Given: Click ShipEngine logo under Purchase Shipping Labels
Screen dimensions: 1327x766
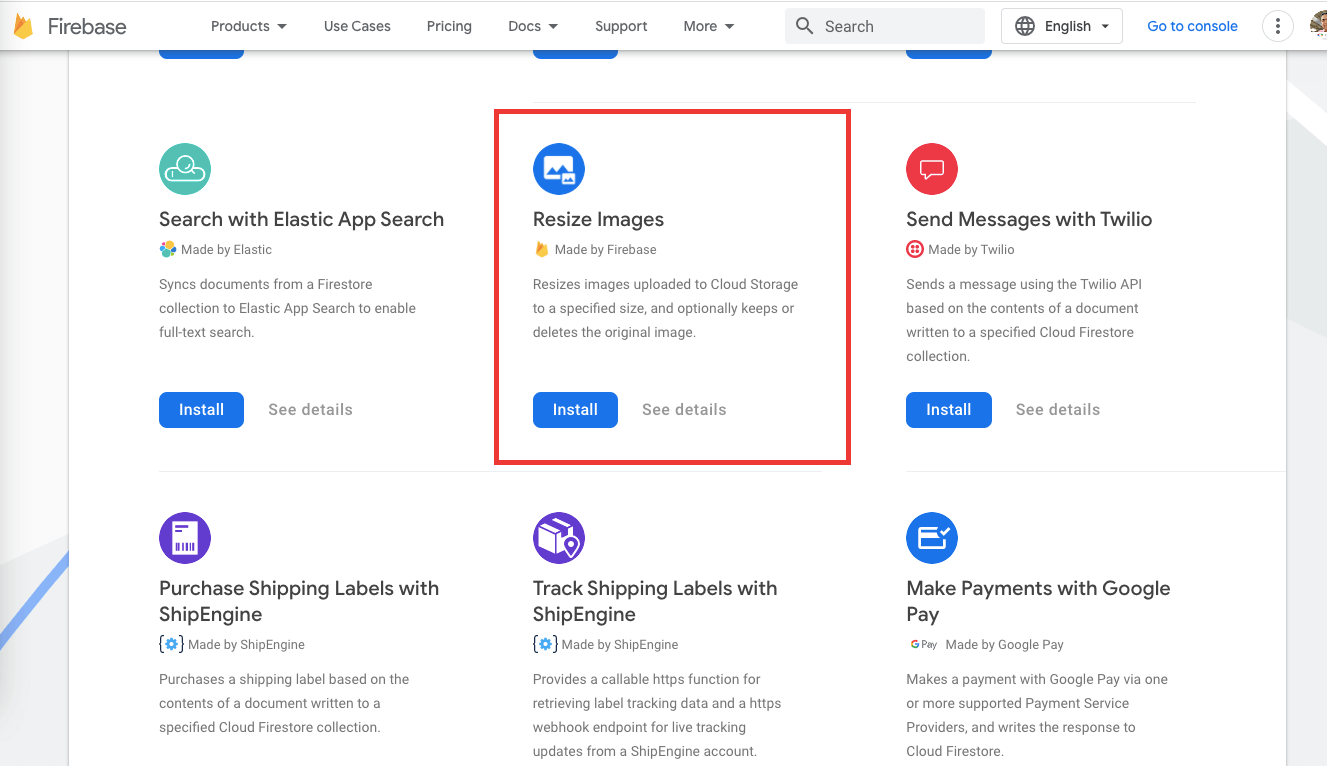Looking at the screenshot, I should pyautogui.click(x=171, y=644).
